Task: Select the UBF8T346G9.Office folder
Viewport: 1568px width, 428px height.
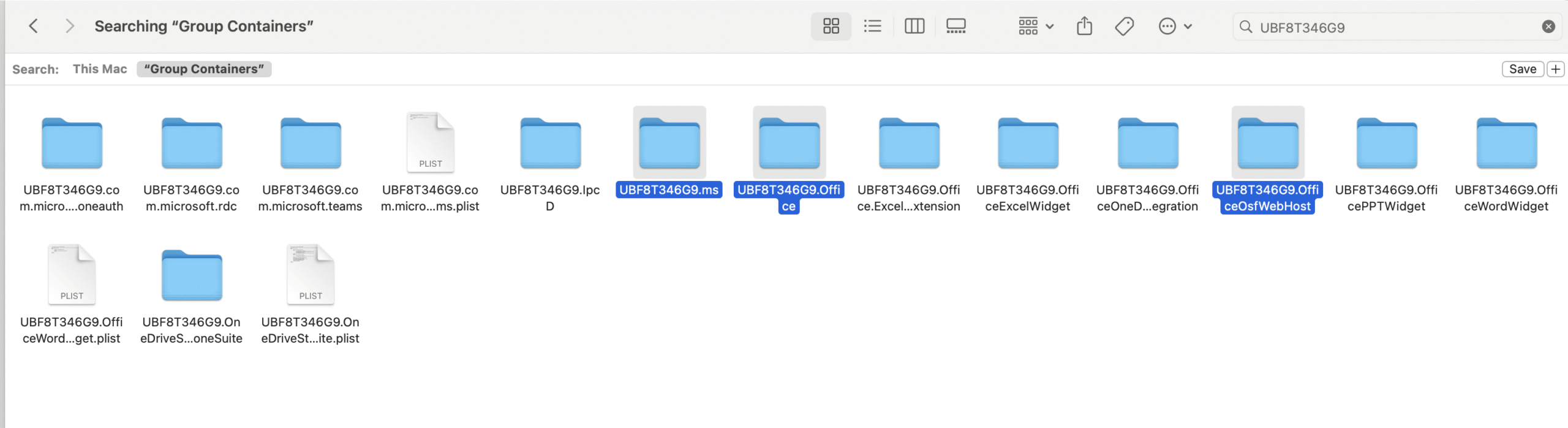Action: (x=789, y=143)
